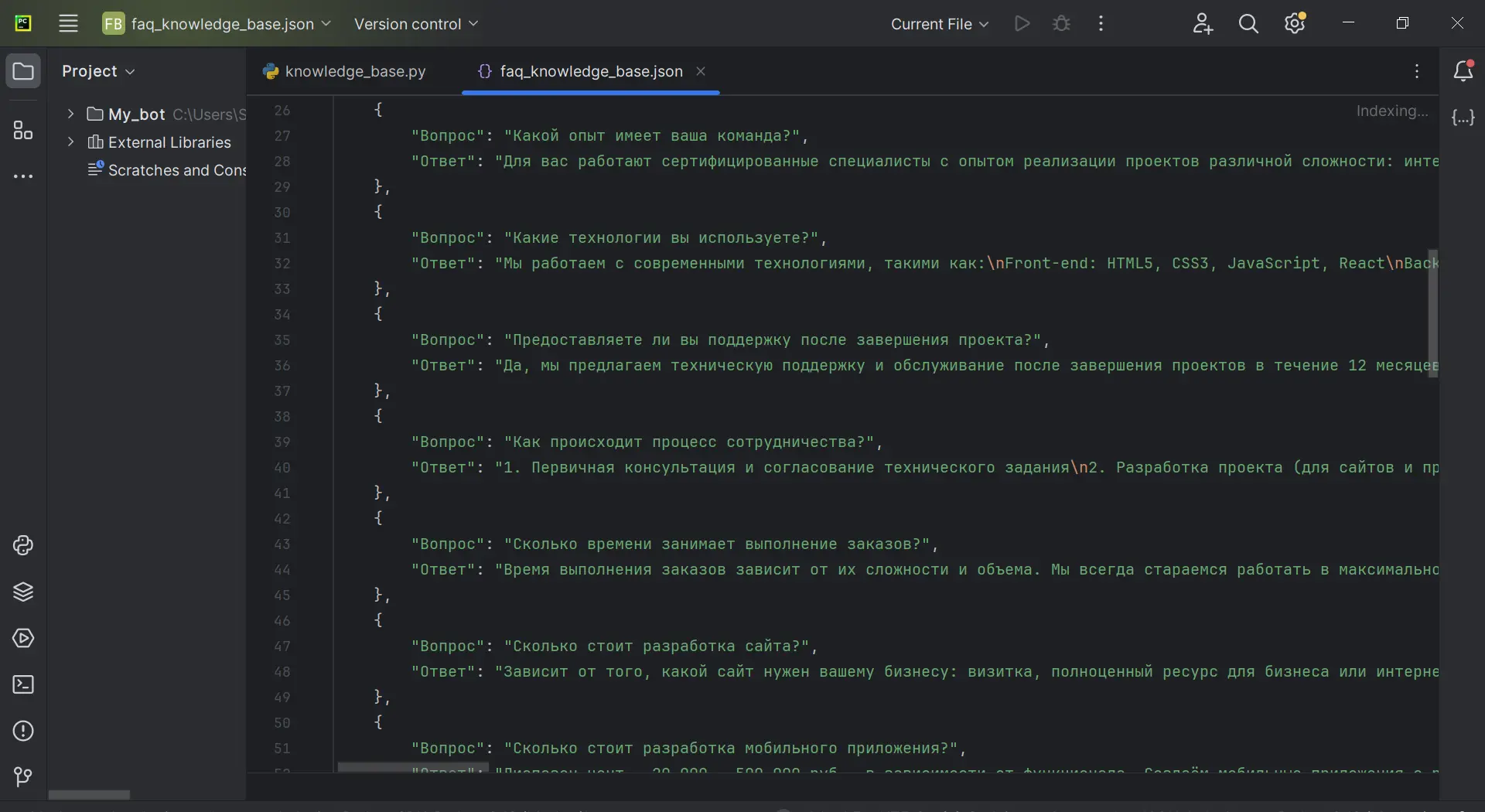Open the Python Packages tool window
Viewport: 1485px width, 812px height.
coord(23,592)
